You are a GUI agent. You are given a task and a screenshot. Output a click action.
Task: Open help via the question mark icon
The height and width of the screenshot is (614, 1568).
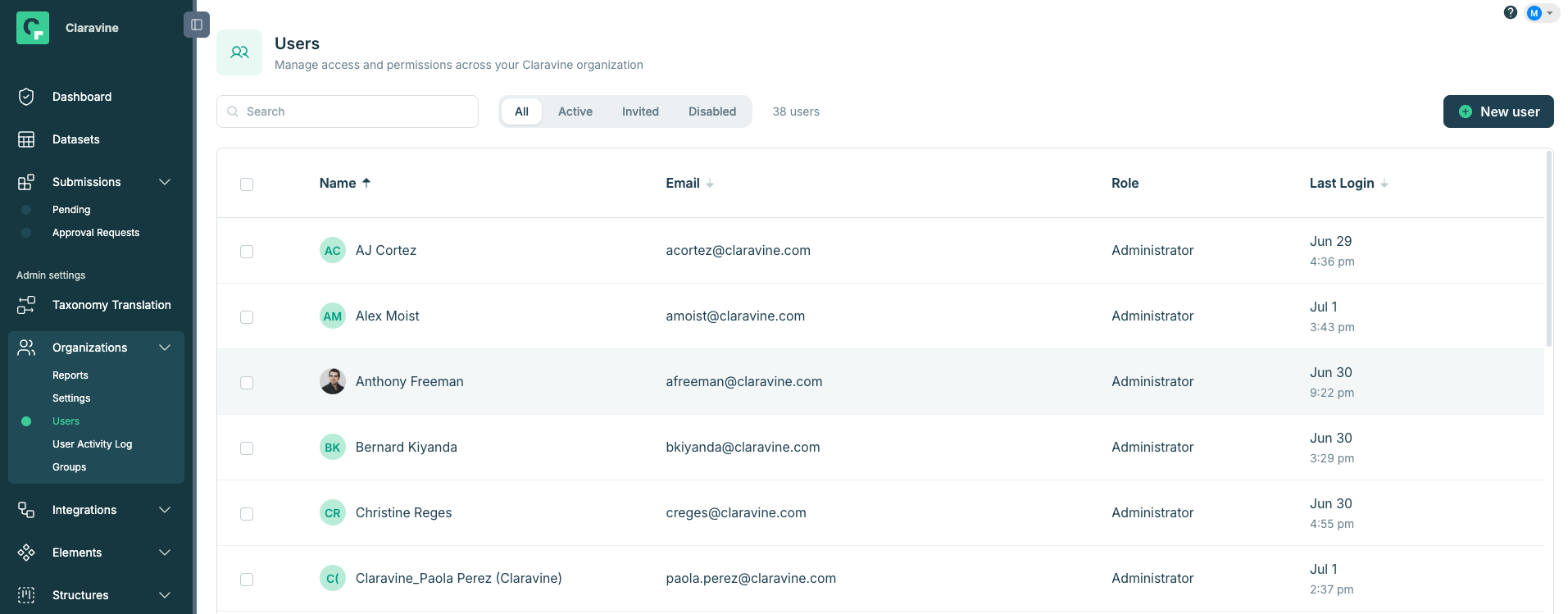coord(1511,12)
